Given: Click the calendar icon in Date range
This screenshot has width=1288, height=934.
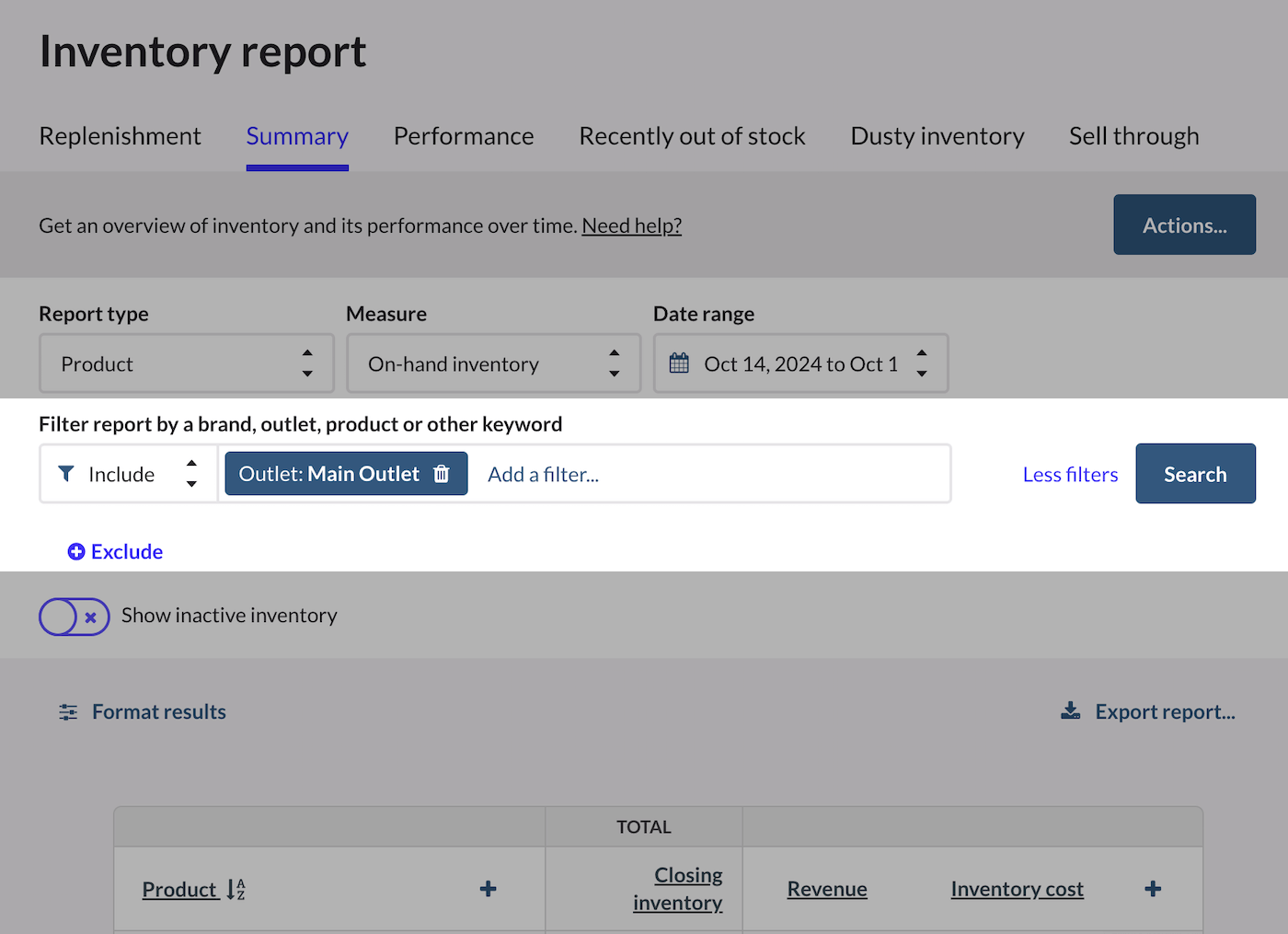Looking at the screenshot, I should coord(679,363).
